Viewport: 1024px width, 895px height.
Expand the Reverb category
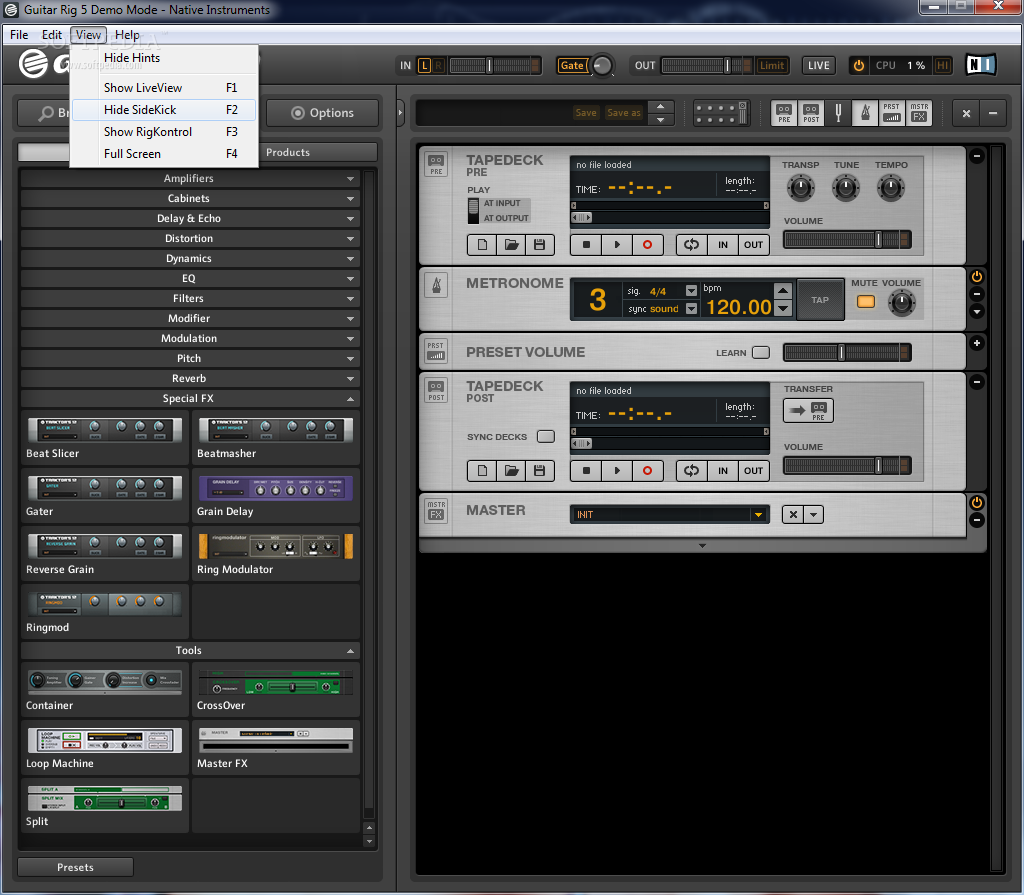[x=190, y=378]
